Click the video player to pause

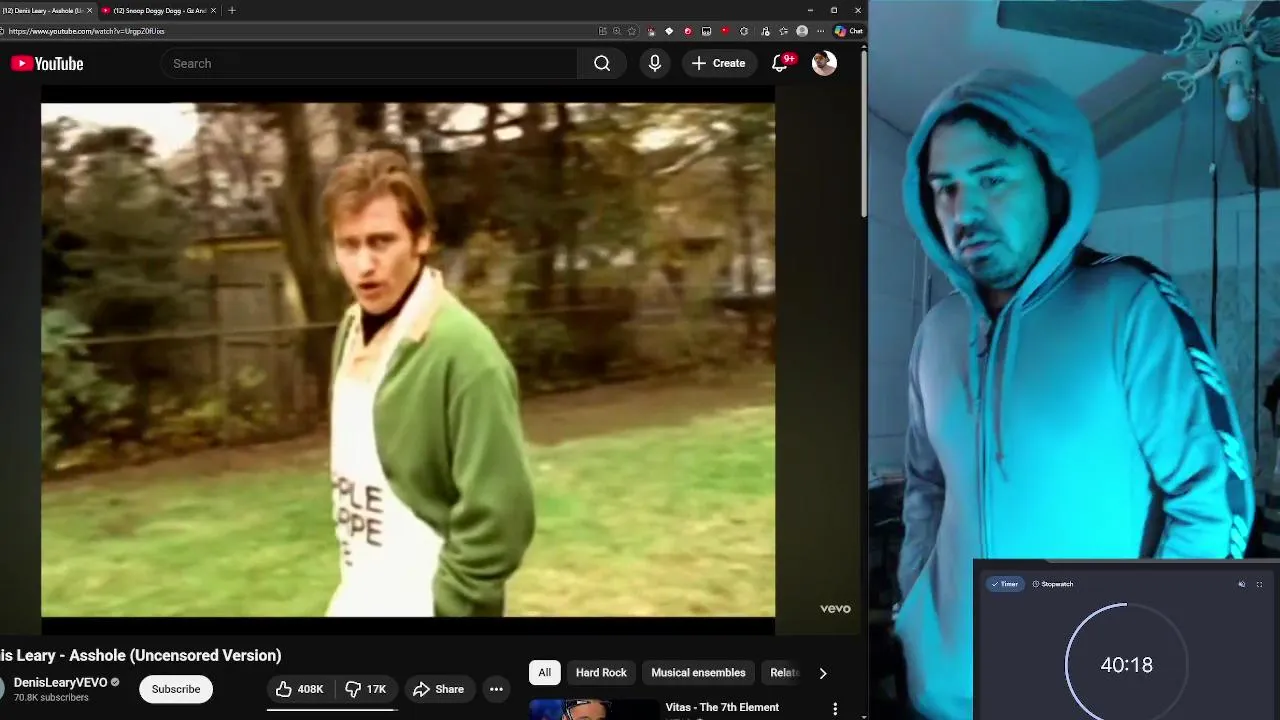[x=408, y=360]
